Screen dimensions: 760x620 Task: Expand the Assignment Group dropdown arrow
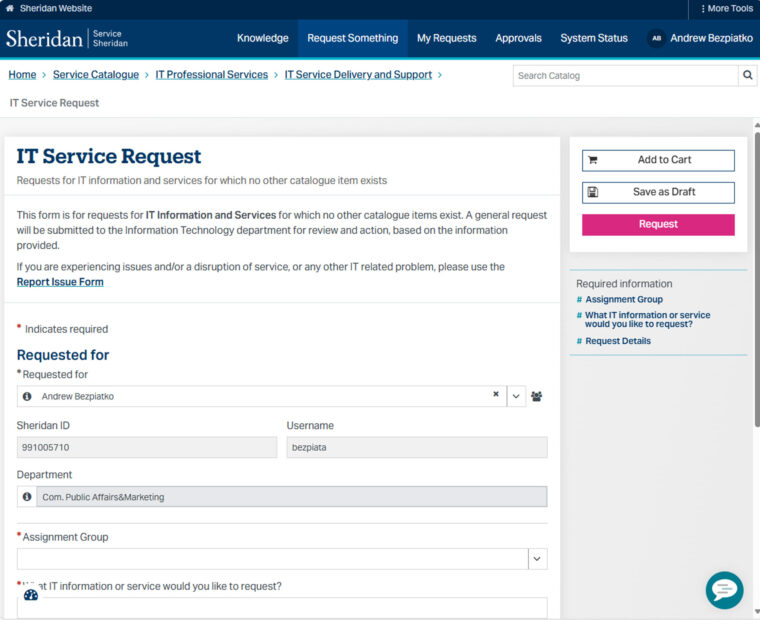coord(537,558)
